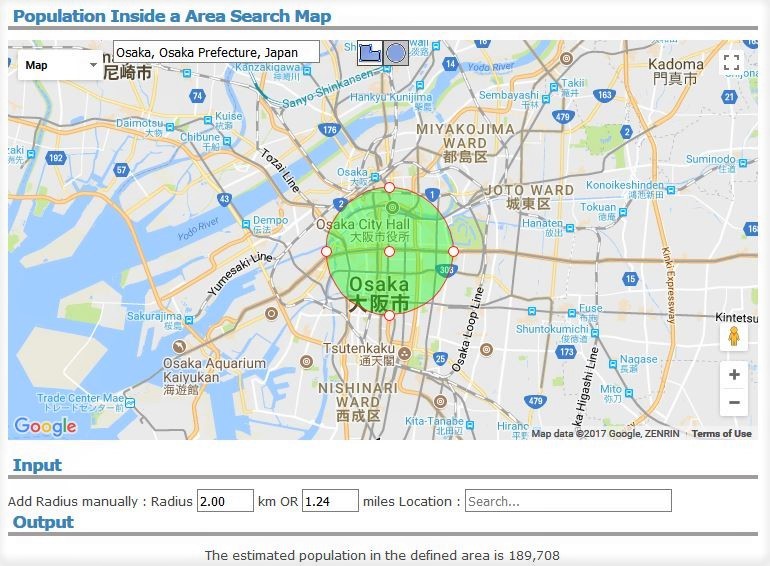Click the circle's bottom edge handle
The width and height of the screenshot is (770, 566).
pos(389,316)
